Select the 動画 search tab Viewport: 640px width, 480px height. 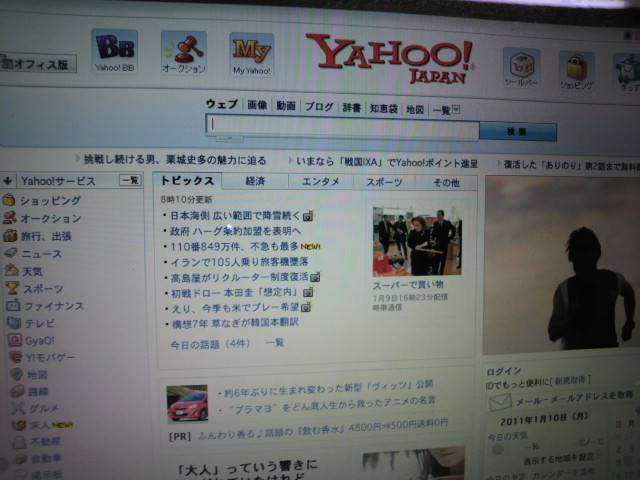click(286, 106)
